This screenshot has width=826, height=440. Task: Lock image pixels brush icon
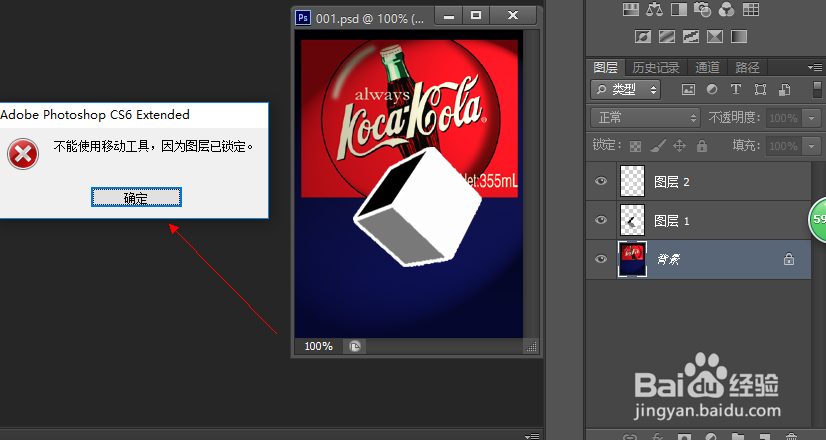click(657, 146)
